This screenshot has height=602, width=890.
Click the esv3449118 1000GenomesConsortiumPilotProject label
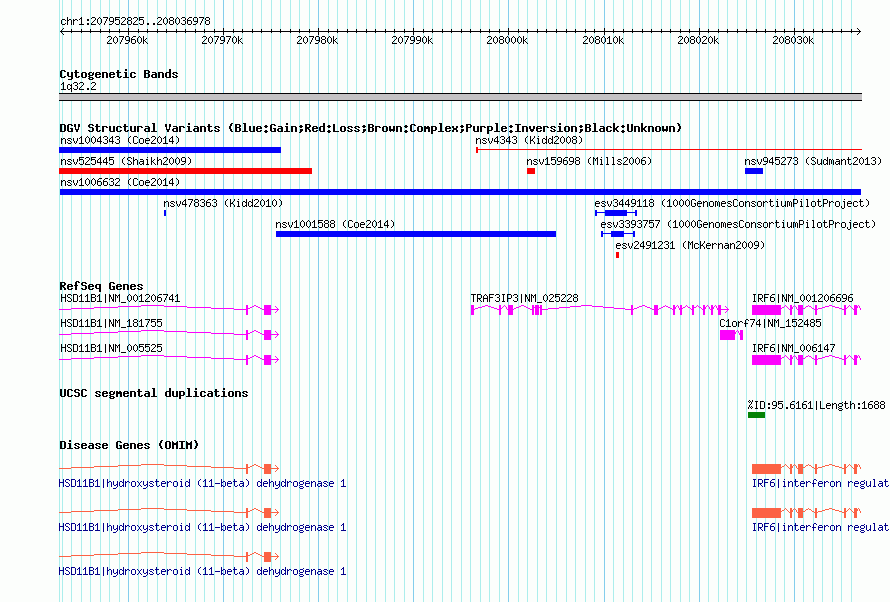point(732,203)
